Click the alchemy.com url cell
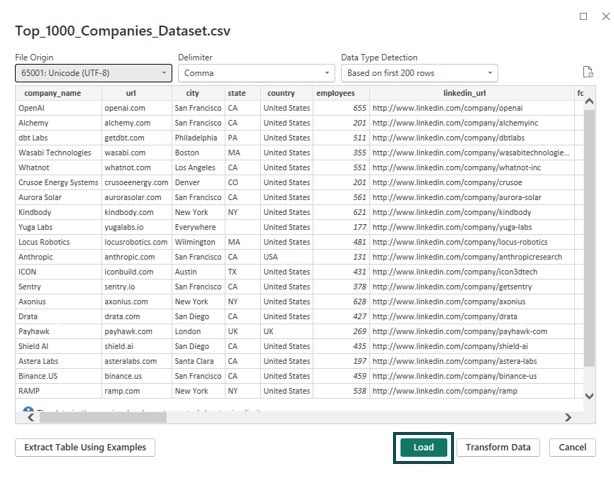614x477 pixels. pyautogui.click(x=137, y=123)
